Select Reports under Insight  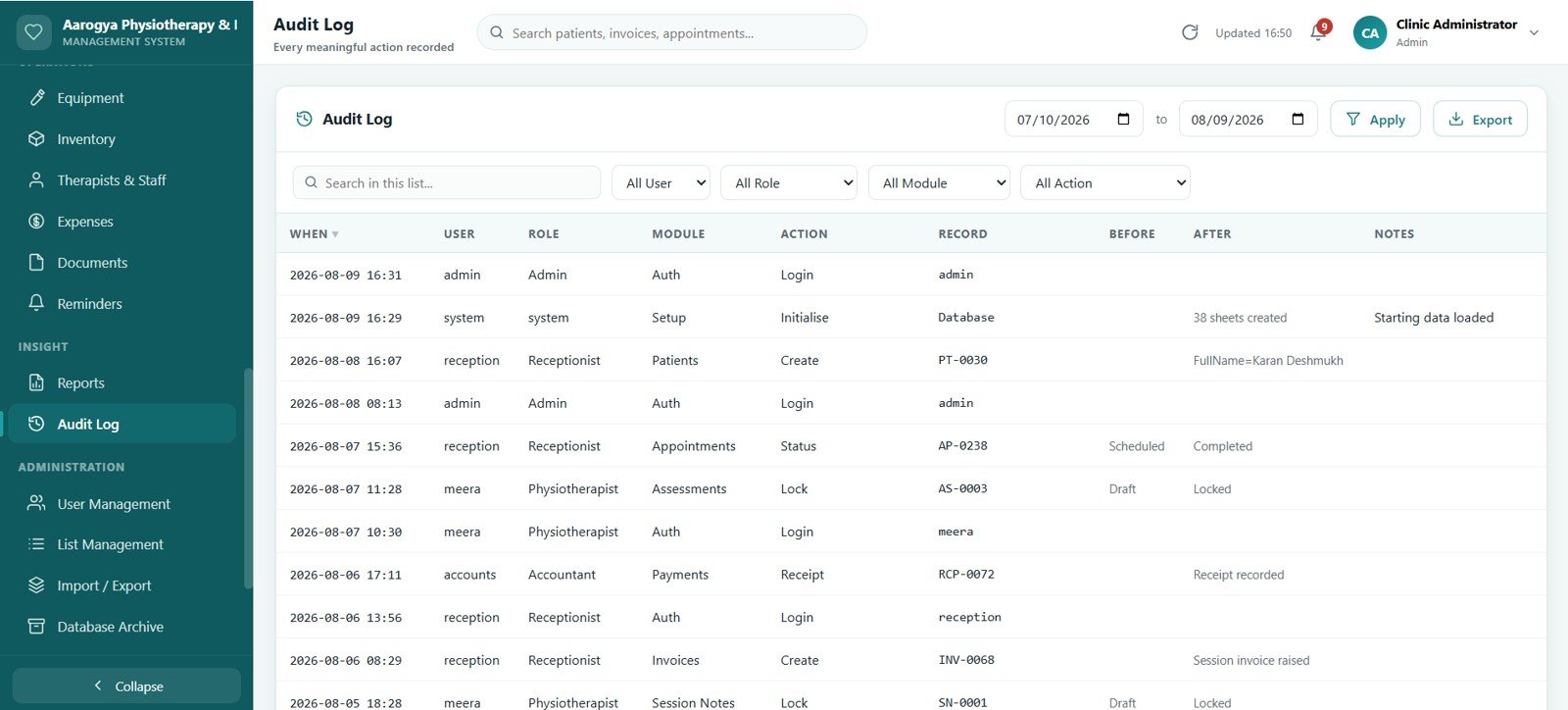click(x=122, y=382)
